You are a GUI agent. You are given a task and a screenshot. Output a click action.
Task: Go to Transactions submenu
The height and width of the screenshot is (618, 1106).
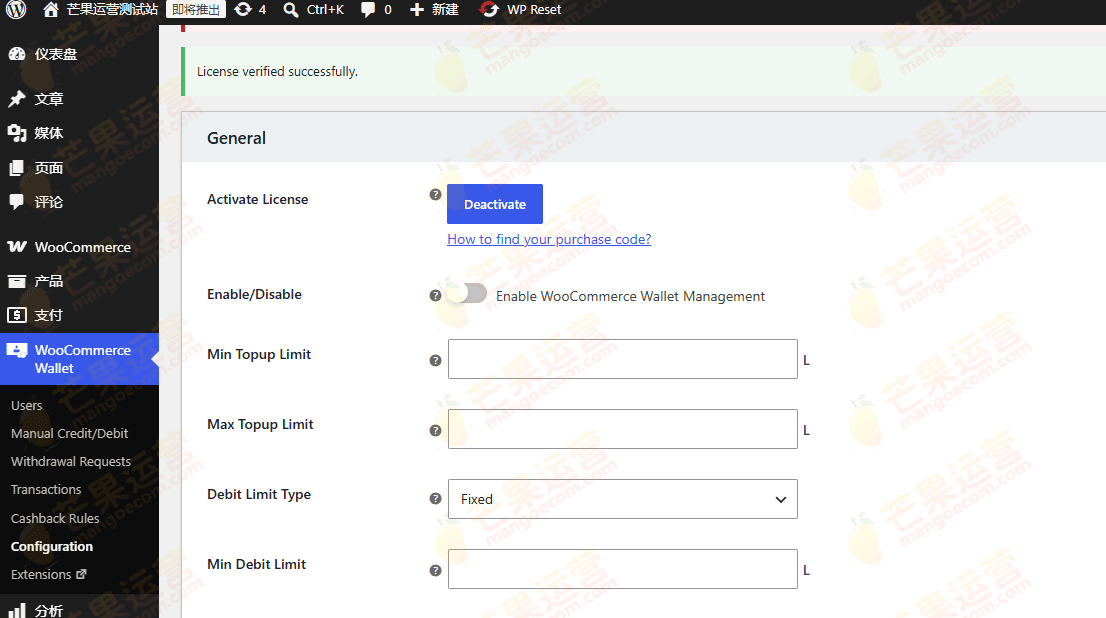46,490
